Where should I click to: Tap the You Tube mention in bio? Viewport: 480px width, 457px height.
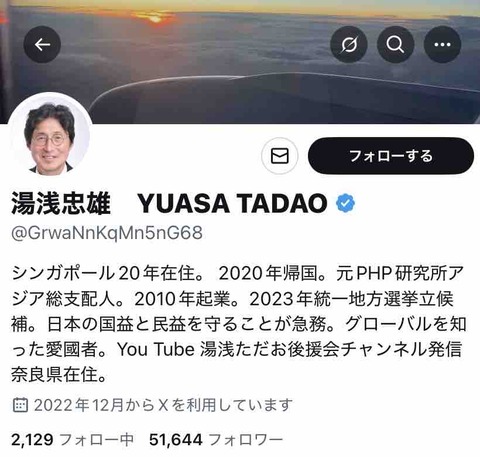tap(156, 349)
